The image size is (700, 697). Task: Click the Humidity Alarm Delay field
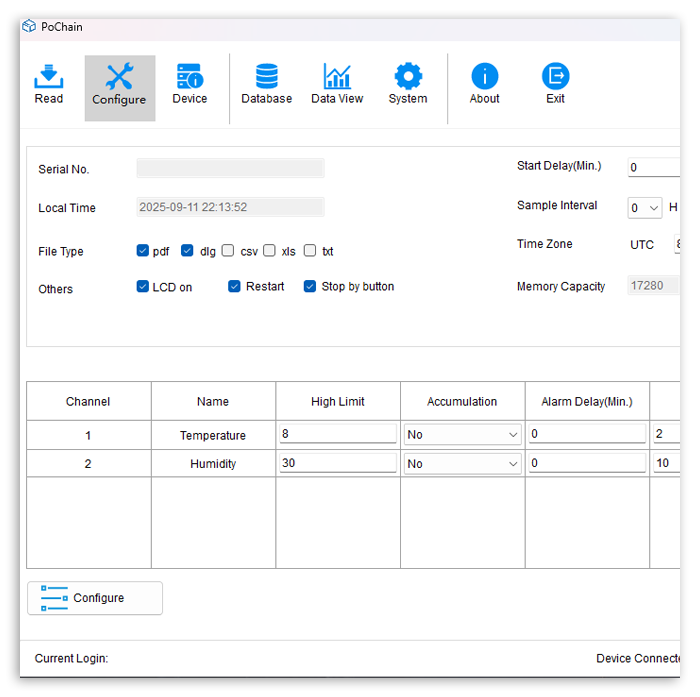point(587,464)
